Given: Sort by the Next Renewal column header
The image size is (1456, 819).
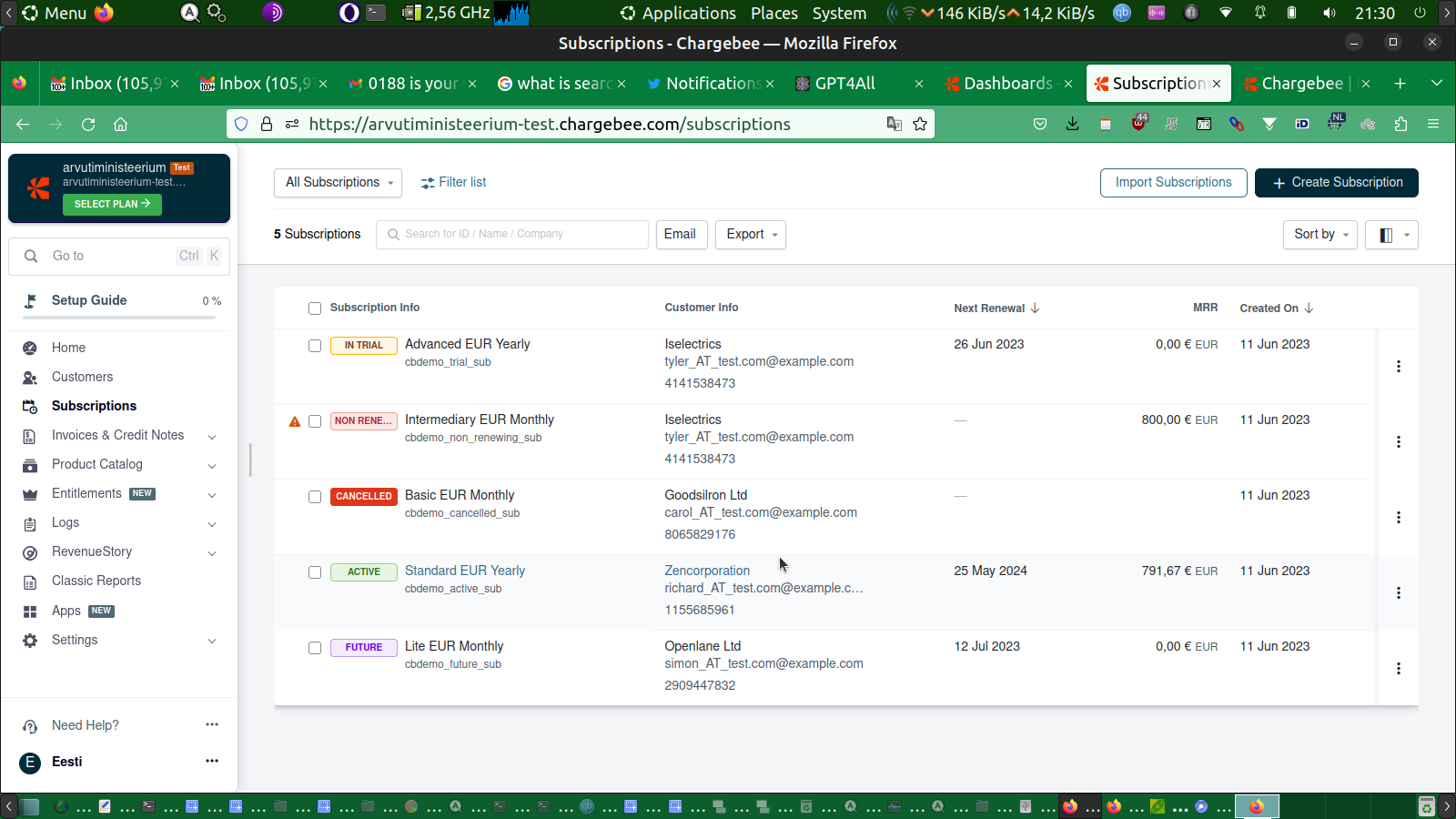Looking at the screenshot, I should click(996, 308).
